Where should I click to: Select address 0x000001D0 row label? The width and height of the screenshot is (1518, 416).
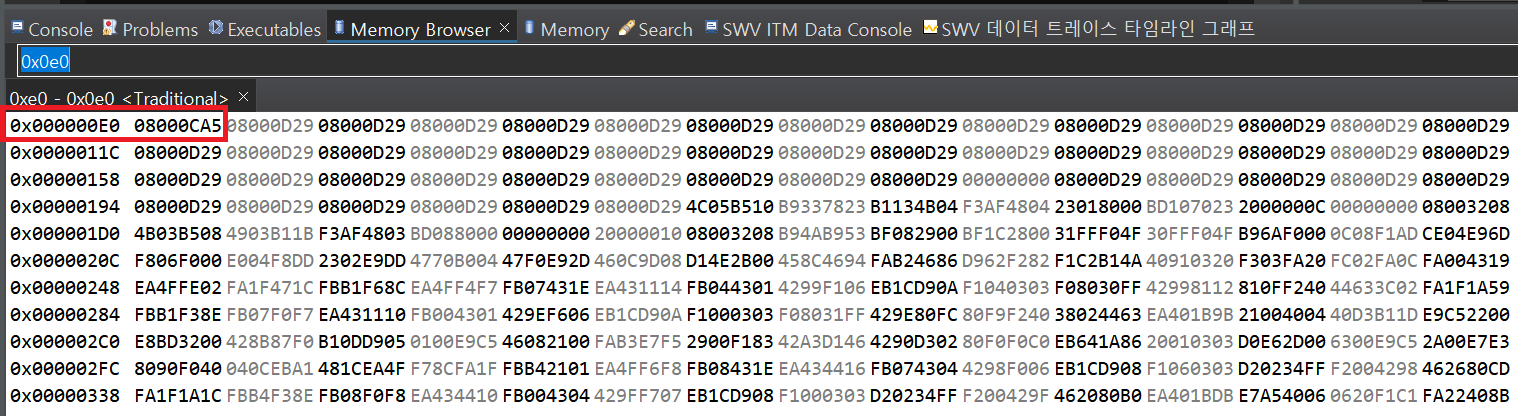(65, 234)
